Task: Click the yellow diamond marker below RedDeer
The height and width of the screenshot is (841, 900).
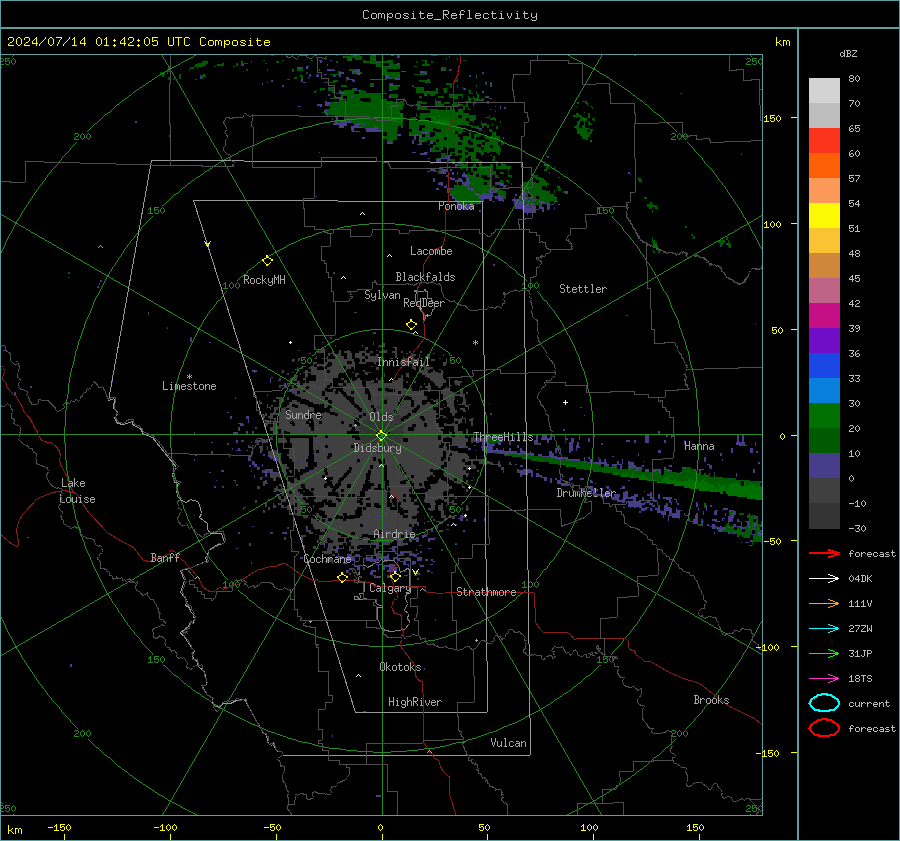Action: 411,325
